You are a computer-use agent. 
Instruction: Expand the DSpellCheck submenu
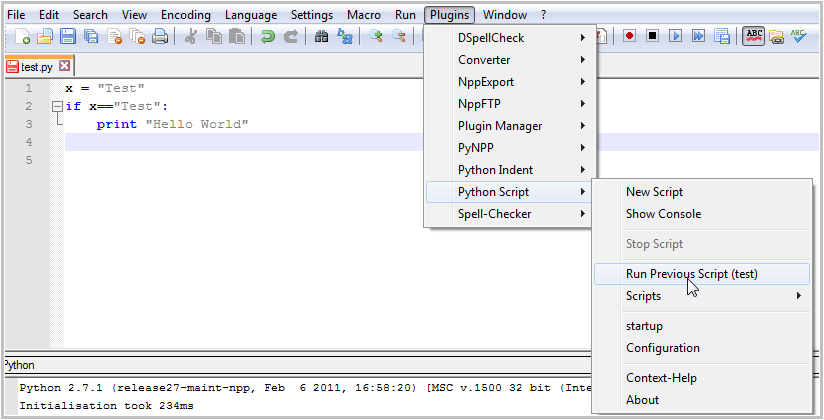pos(510,38)
